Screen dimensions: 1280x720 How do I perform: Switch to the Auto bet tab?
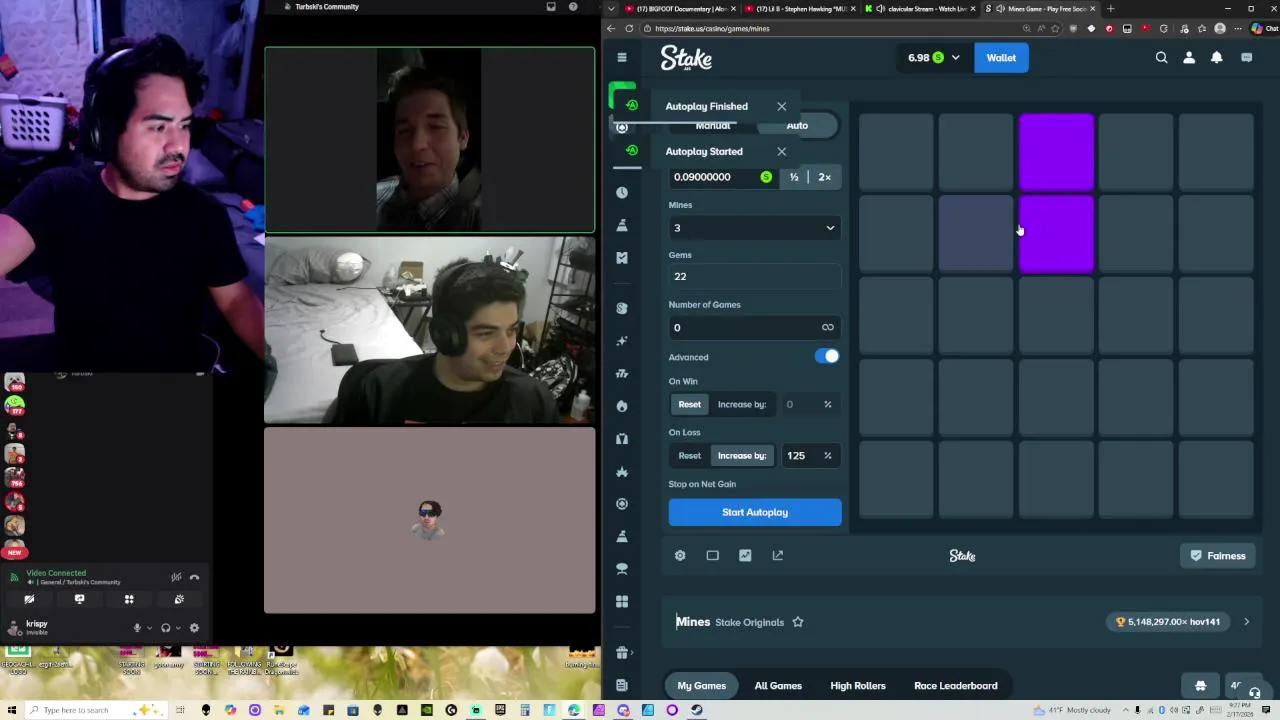797,125
